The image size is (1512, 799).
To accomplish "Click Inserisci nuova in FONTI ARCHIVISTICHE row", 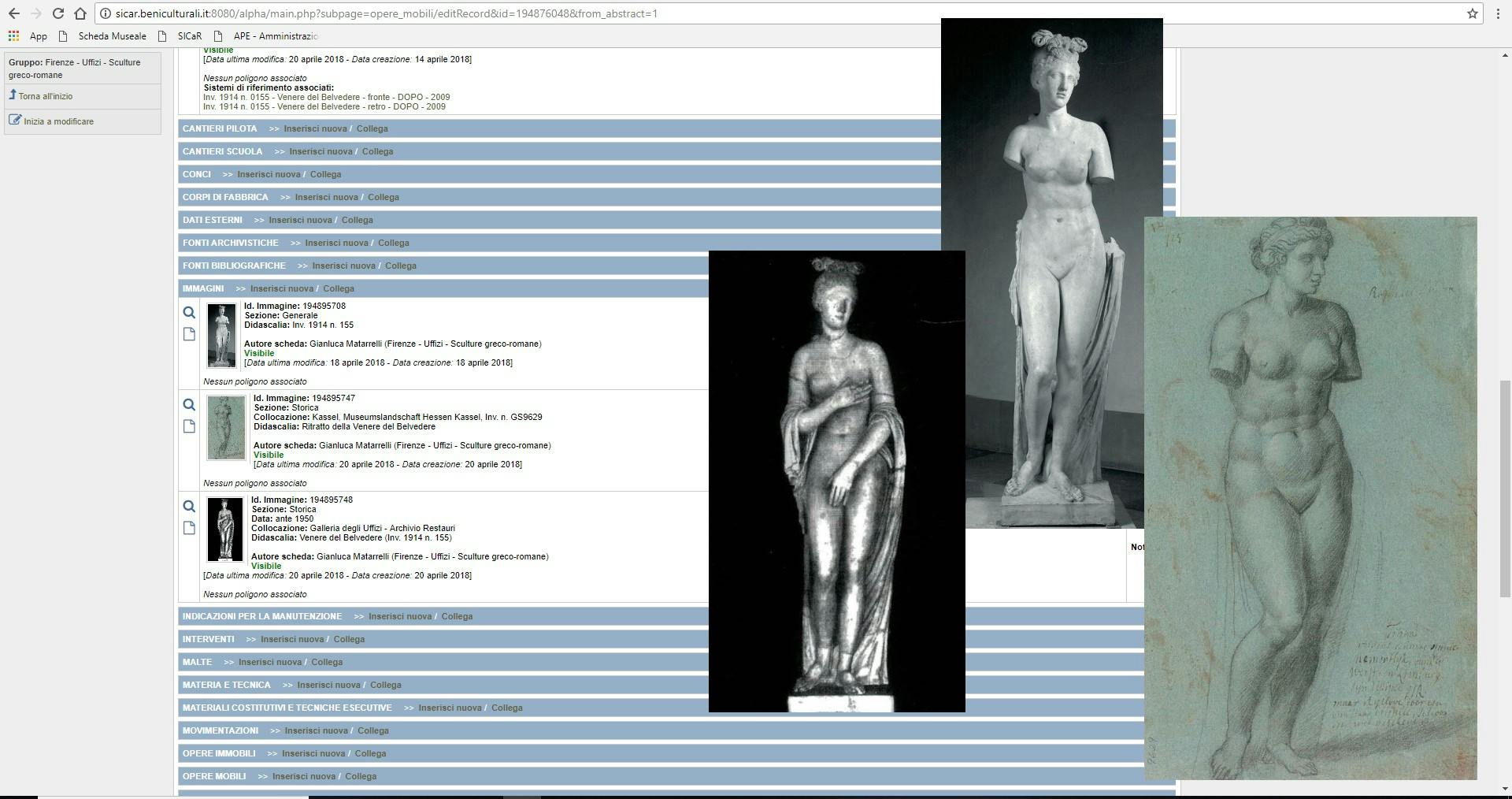I will 336,243.
